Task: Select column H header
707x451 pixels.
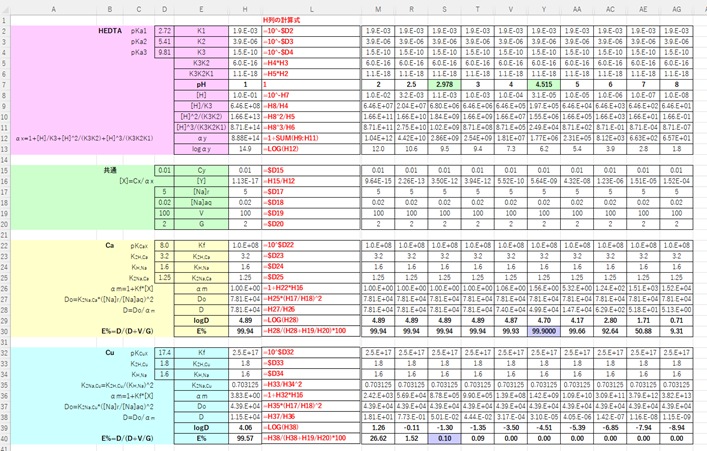Action: coord(245,9)
